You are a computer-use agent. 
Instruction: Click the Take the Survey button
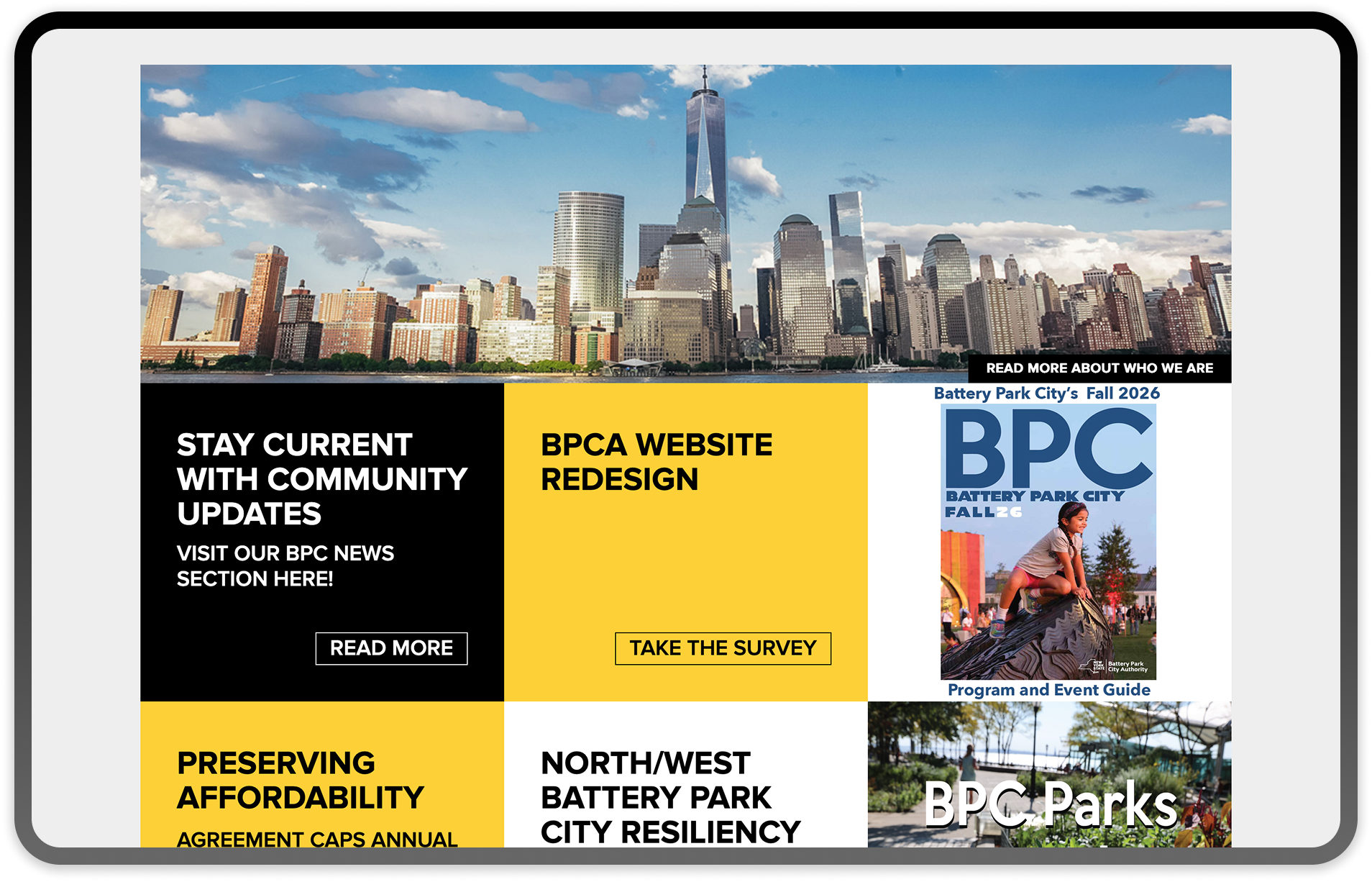[723, 648]
